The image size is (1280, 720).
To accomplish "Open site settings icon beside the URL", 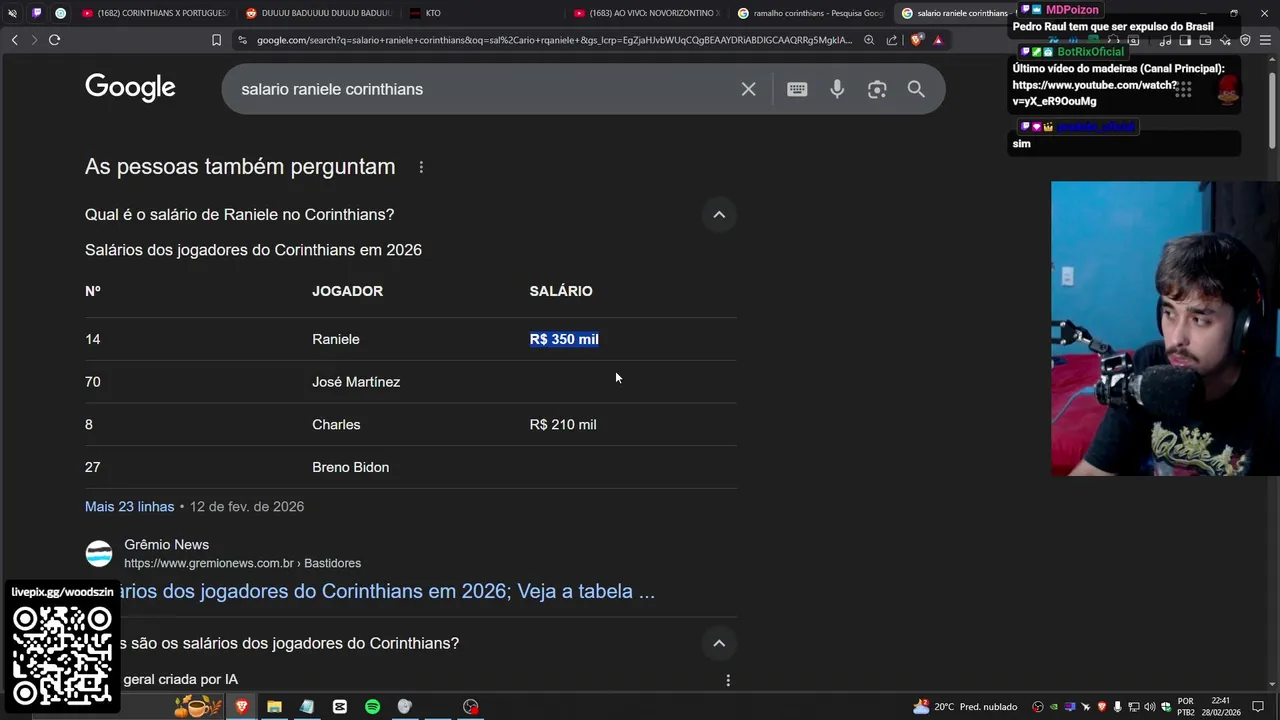I will tap(242, 40).
